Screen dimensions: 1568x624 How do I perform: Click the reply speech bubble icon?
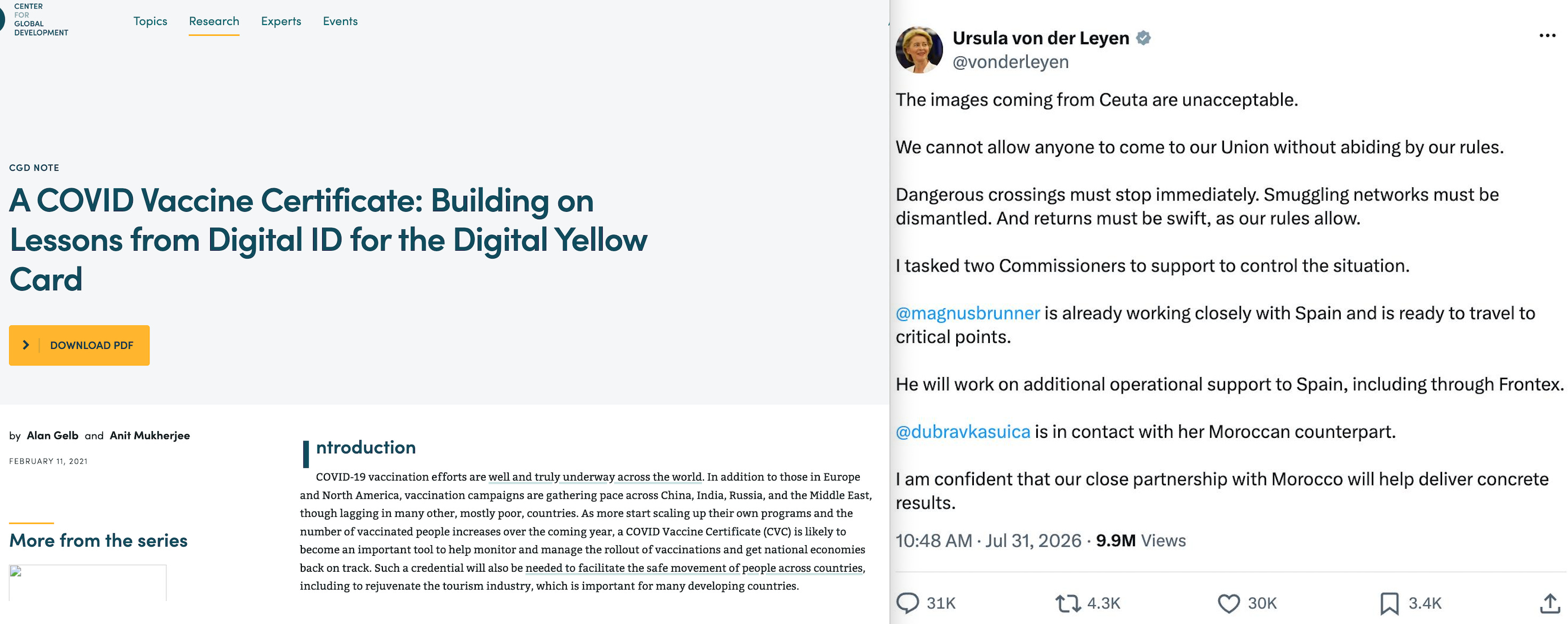907,603
